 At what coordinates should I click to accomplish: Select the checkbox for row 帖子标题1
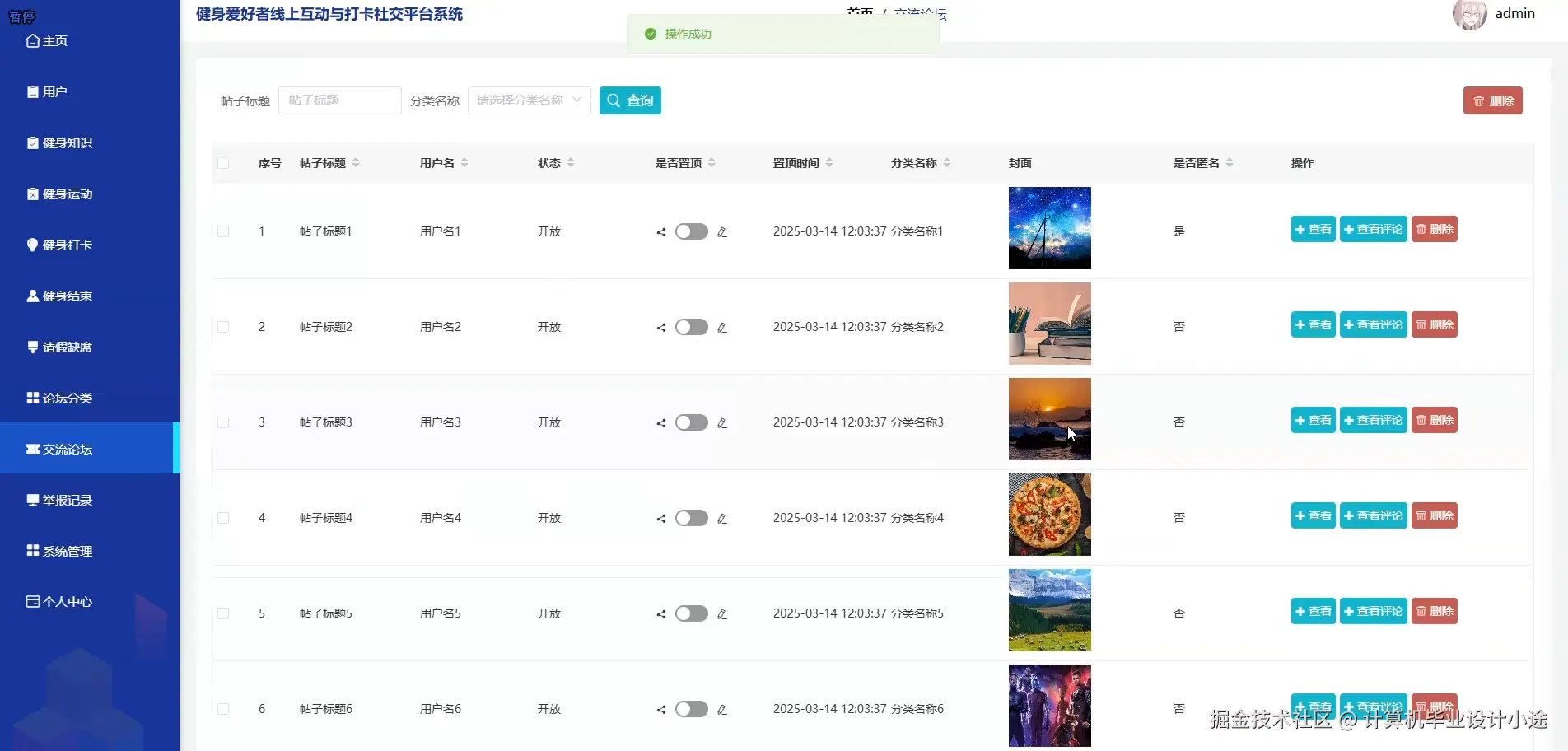pos(223,231)
